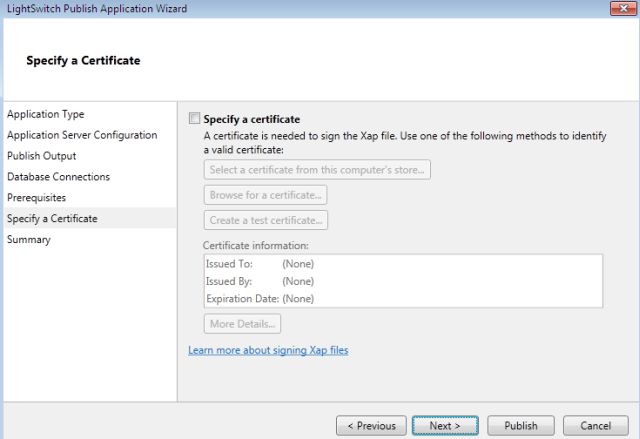Click Create a test certificate button
The width and height of the screenshot is (640, 439).
[x=266, y=220]
